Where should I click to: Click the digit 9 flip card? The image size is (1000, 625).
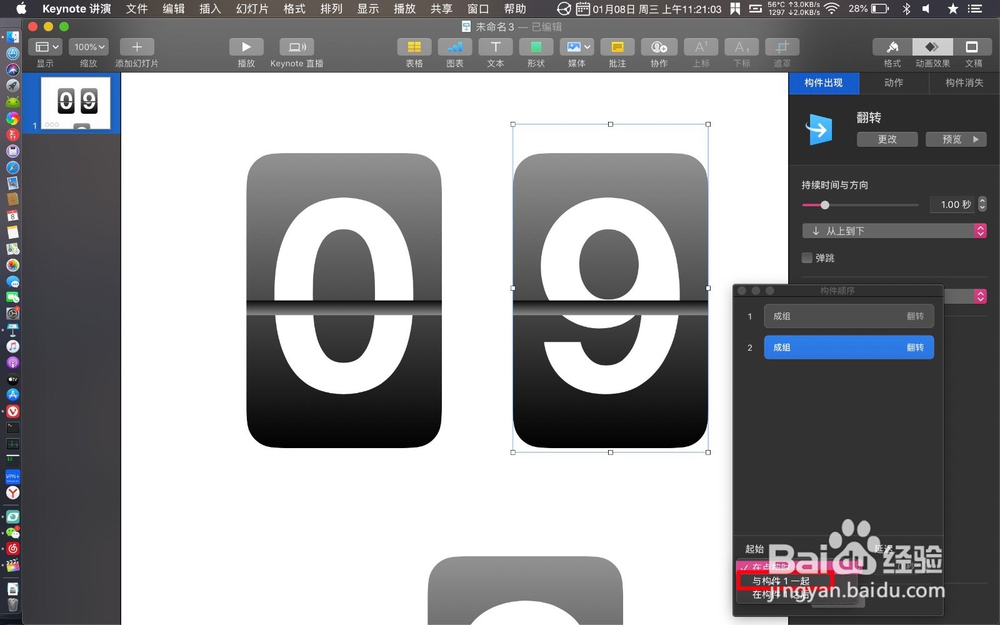(610, 300)
